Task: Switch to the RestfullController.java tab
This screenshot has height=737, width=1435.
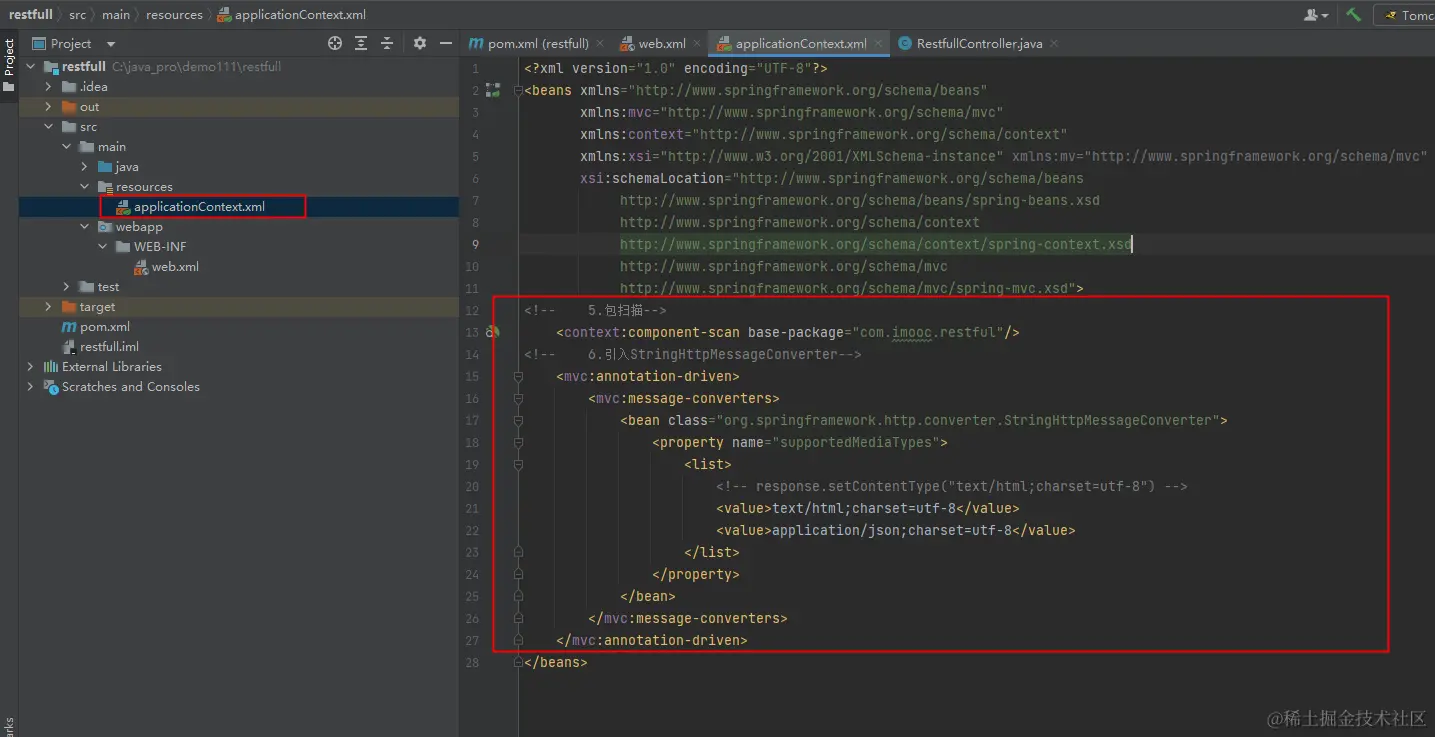Action: coord(978,44)
